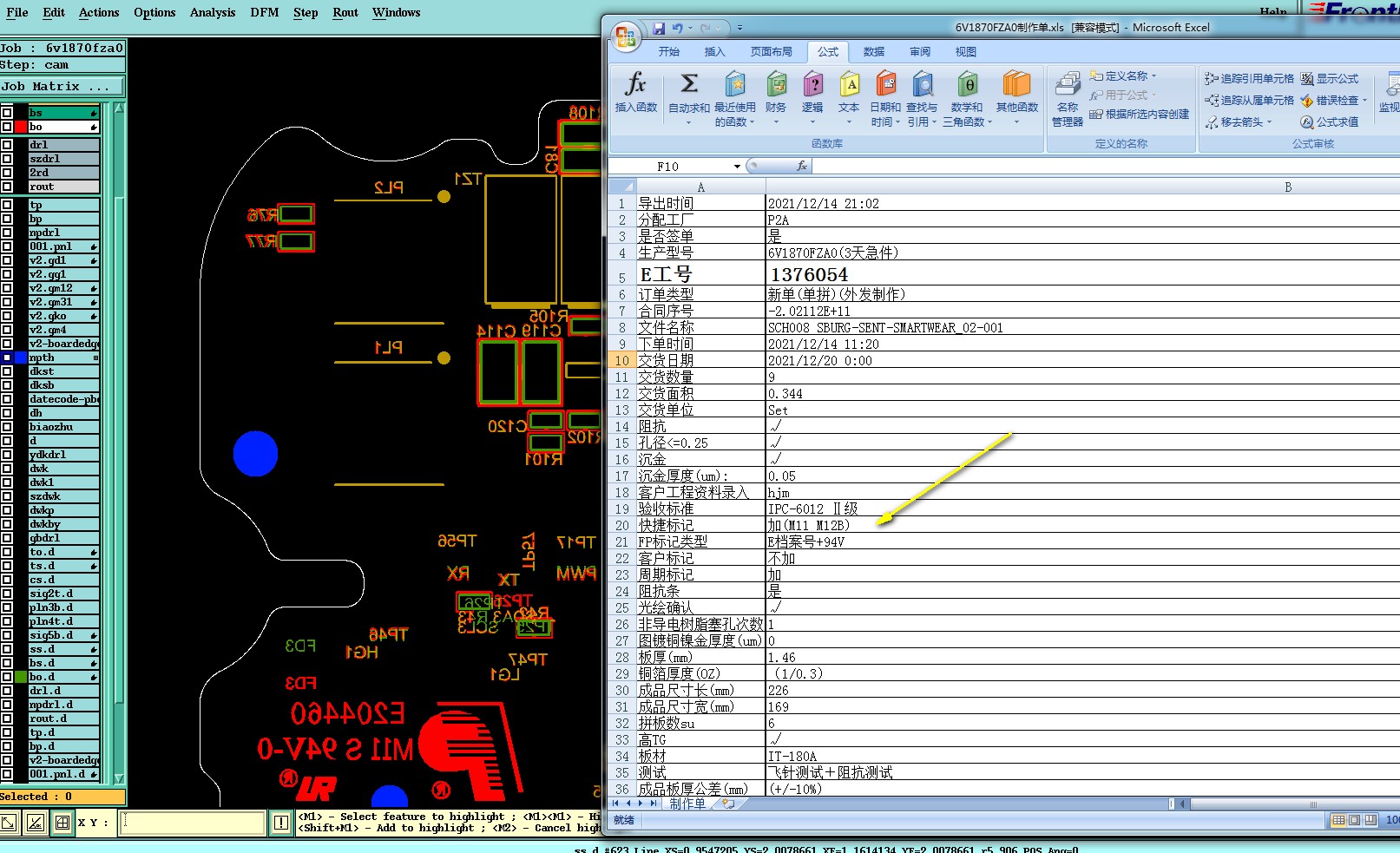Toggle the checkbox for layer npth
Image resolution: width=1400 pixels, height=853 pixels.
7,358
